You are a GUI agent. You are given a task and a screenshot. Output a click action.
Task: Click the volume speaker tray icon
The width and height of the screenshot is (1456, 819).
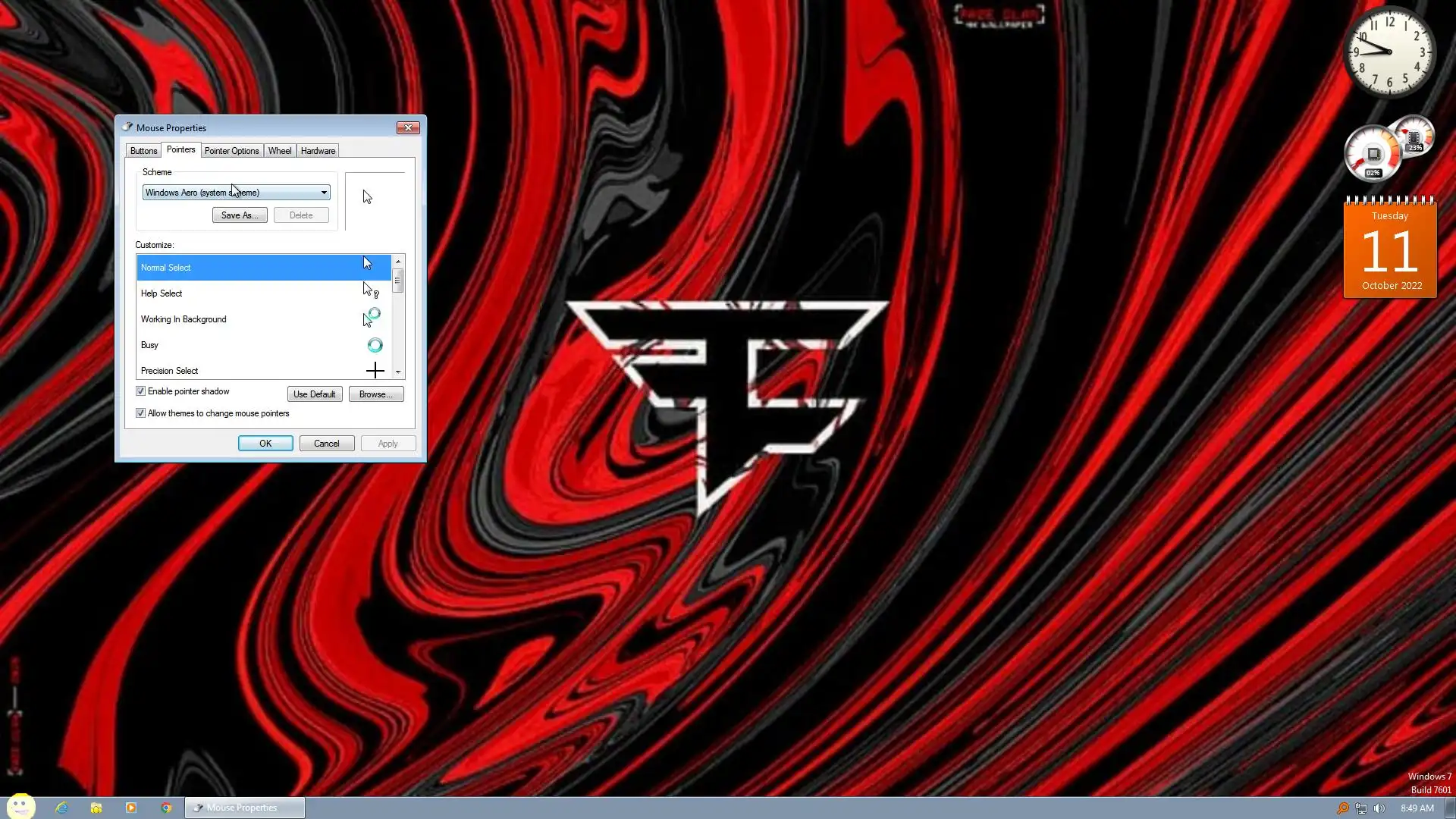(x=1379, y=808)
